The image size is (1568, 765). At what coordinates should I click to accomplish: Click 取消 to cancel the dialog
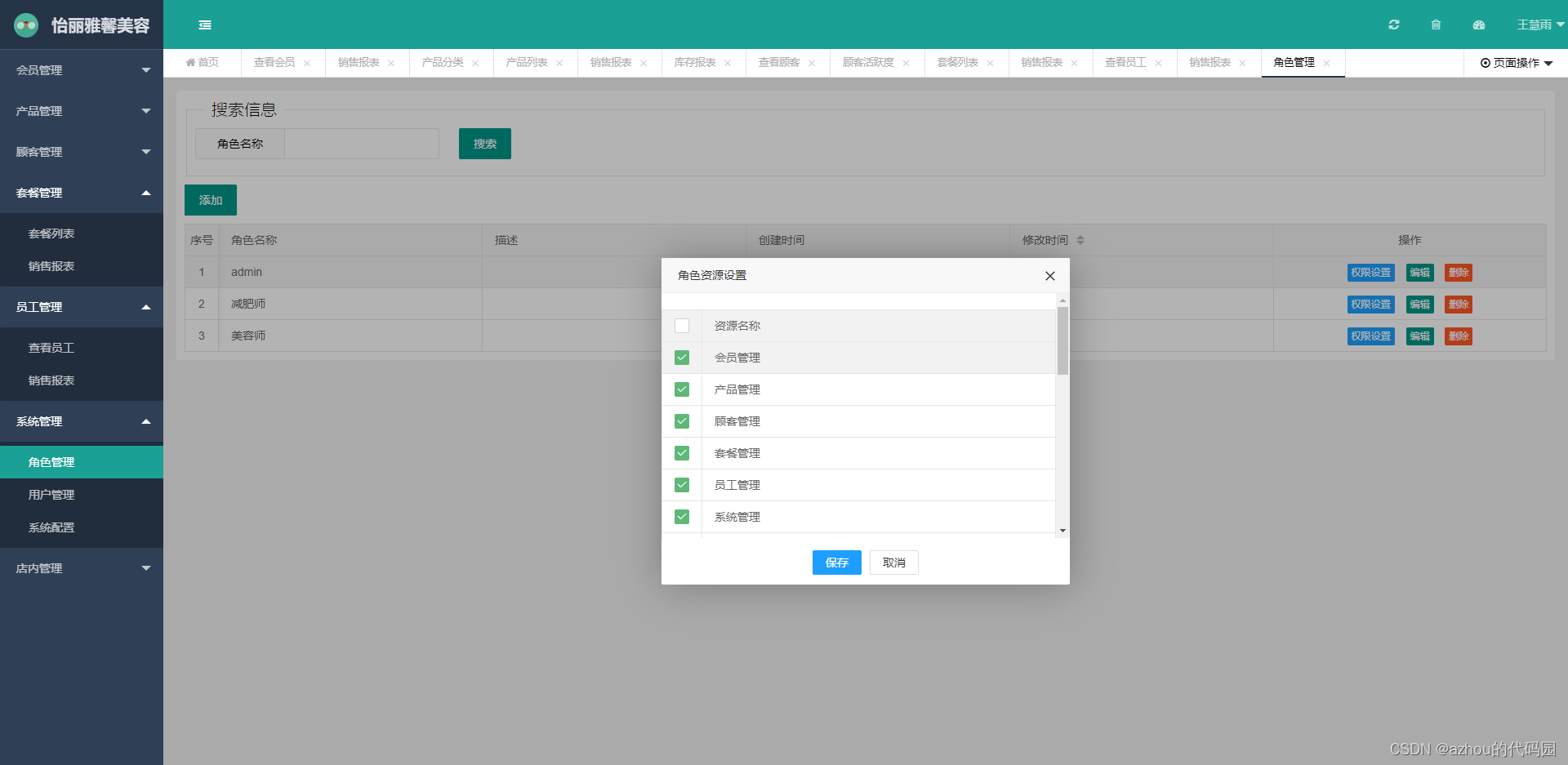893,563
